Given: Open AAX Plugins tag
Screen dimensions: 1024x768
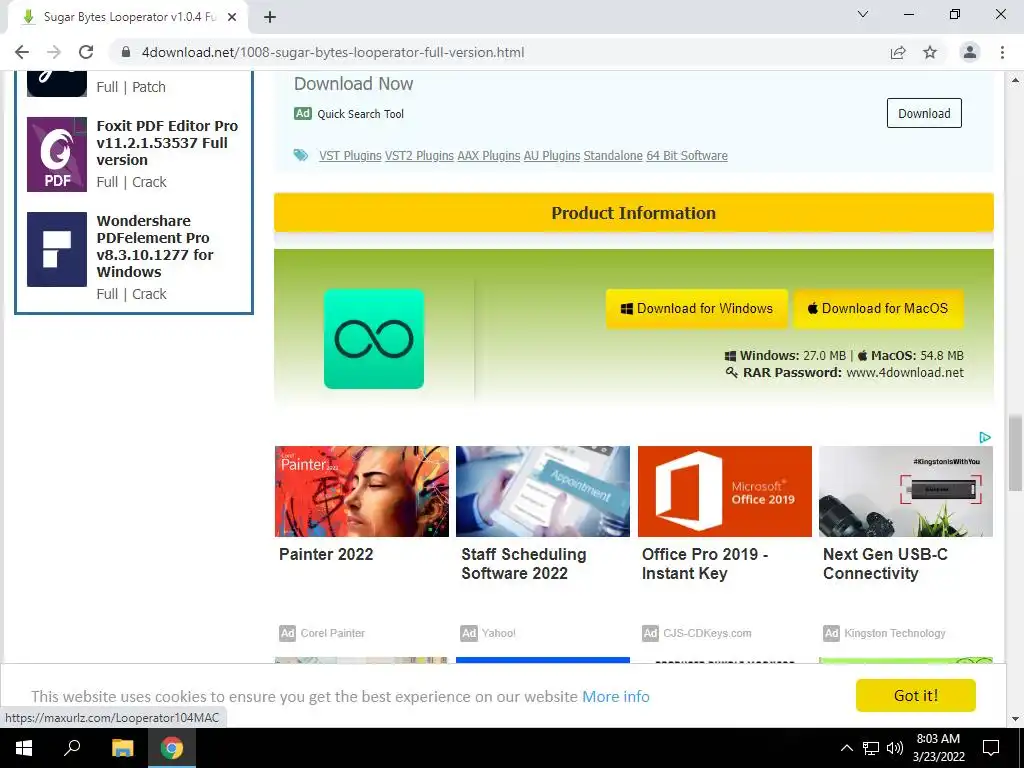Looking at the screenshot, I should coord(488,155).
